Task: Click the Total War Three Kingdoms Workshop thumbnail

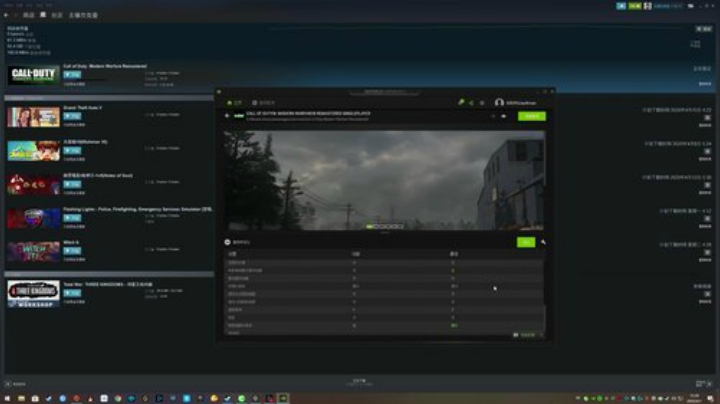Action: 34,294
